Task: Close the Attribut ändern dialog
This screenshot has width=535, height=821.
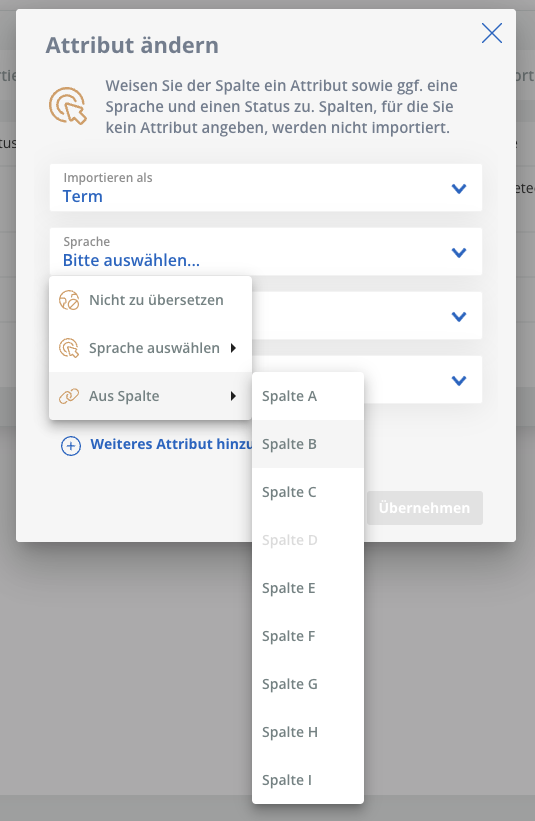Action: pos(492,33)
